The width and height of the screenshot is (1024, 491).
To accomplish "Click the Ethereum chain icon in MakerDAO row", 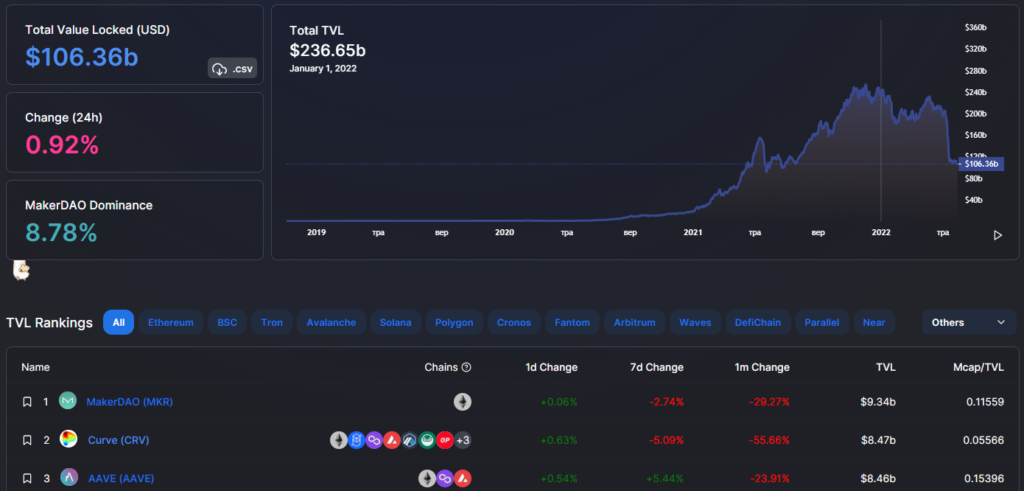I will (x=462, y=401).
